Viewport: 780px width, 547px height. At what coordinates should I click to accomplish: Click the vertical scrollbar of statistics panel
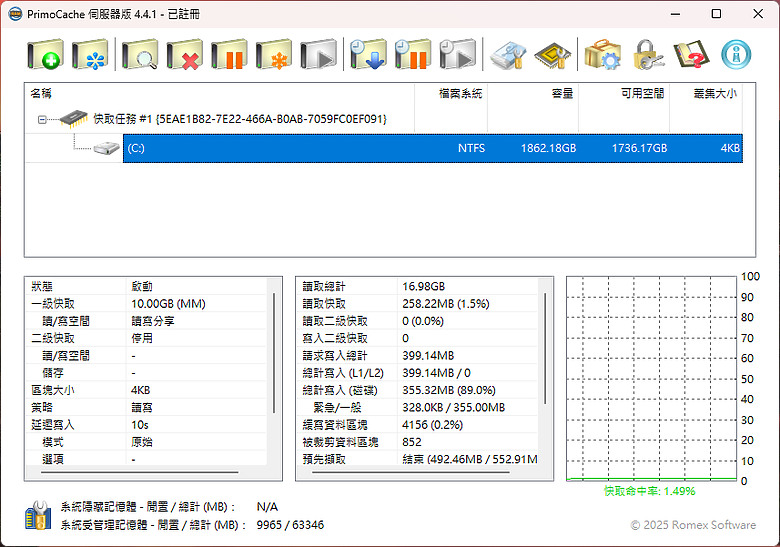click(545, 348)
